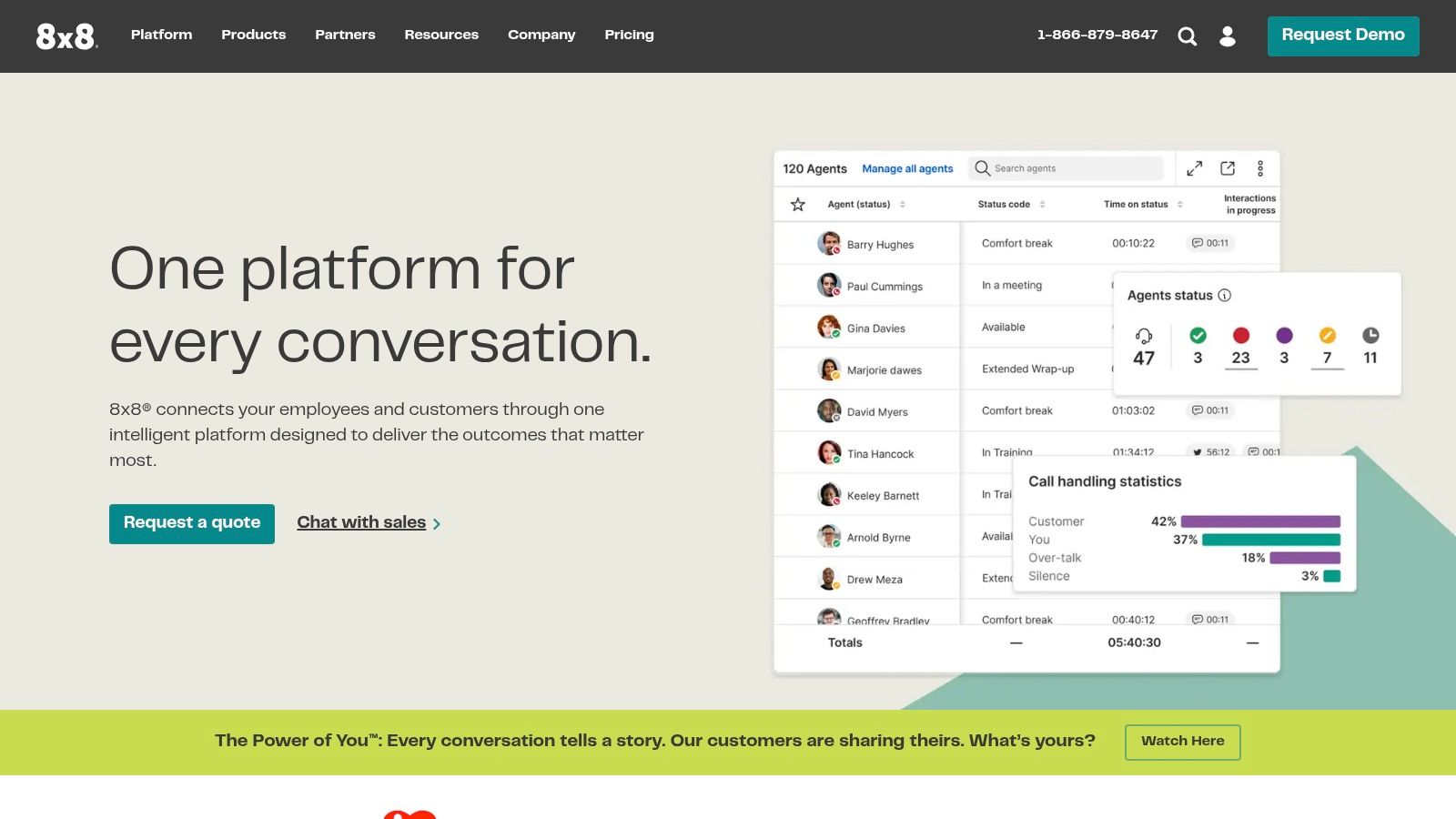Click Paul Cummings avatar
The image size is (1456, 819).
(x=829, y=285)
